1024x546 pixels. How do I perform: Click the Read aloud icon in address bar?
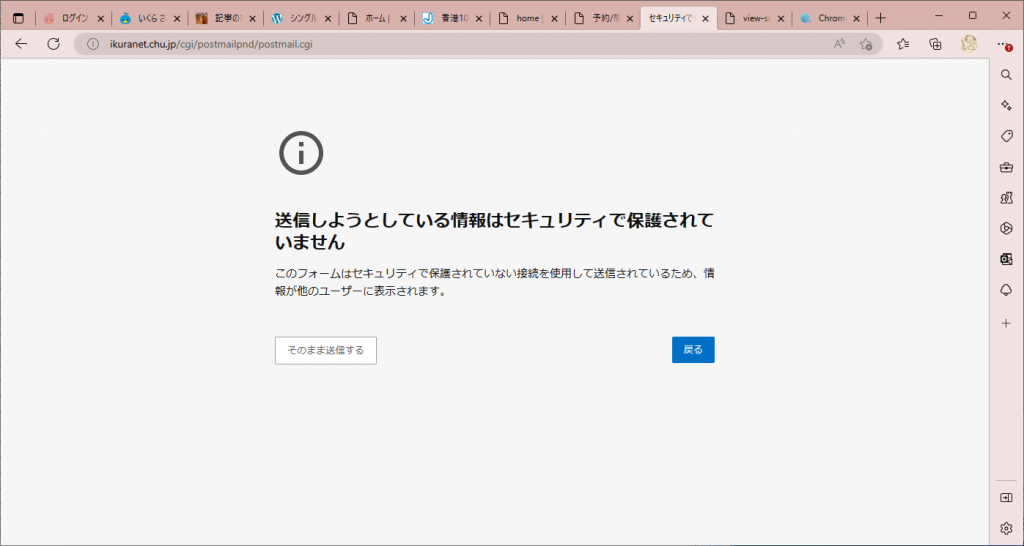click(839, 44)
